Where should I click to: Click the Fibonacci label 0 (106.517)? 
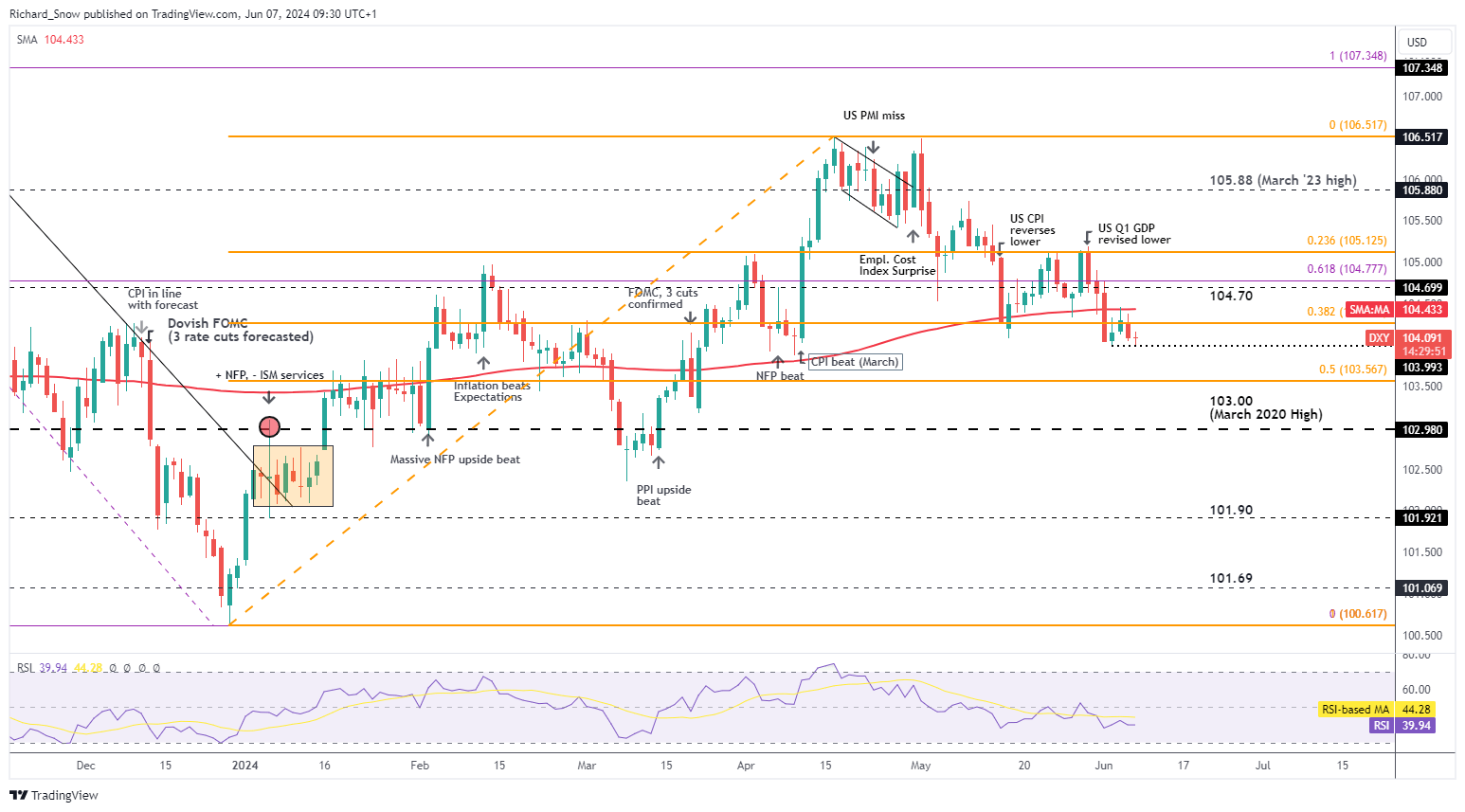coord(1358,125)
